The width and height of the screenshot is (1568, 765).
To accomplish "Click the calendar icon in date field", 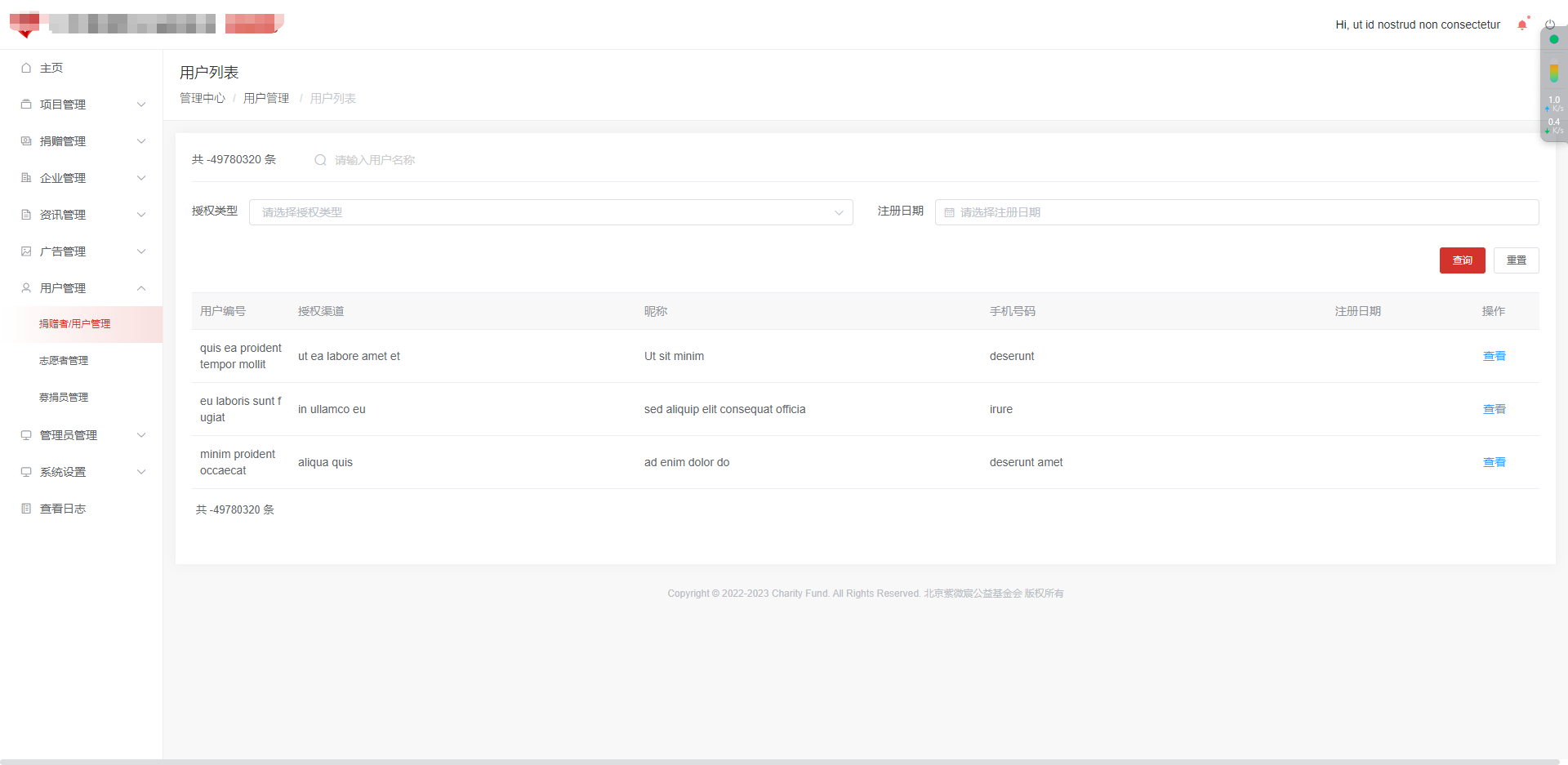I will [950, 212].
